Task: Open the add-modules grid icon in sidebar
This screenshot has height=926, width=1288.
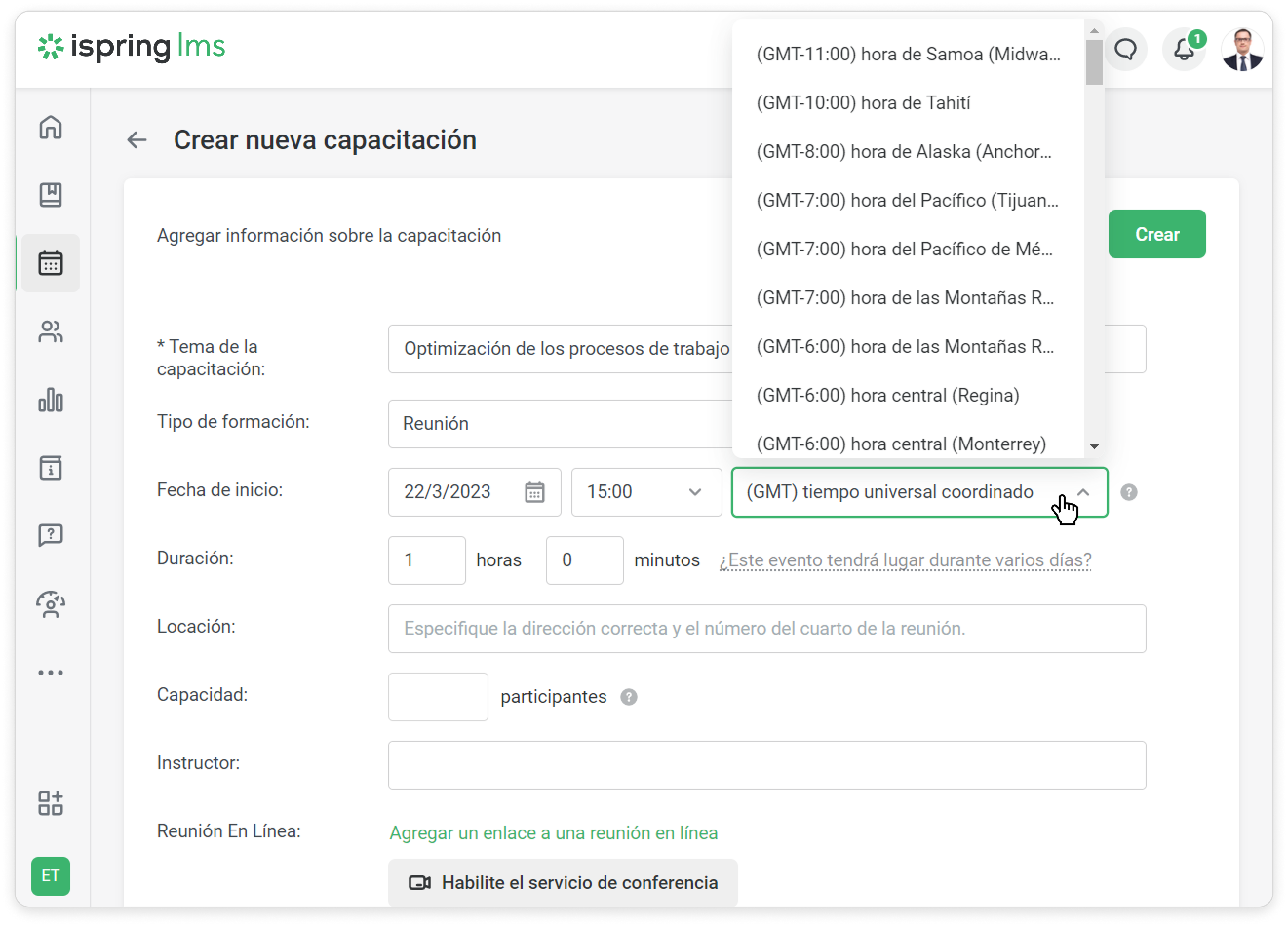Action: [51, 803]
